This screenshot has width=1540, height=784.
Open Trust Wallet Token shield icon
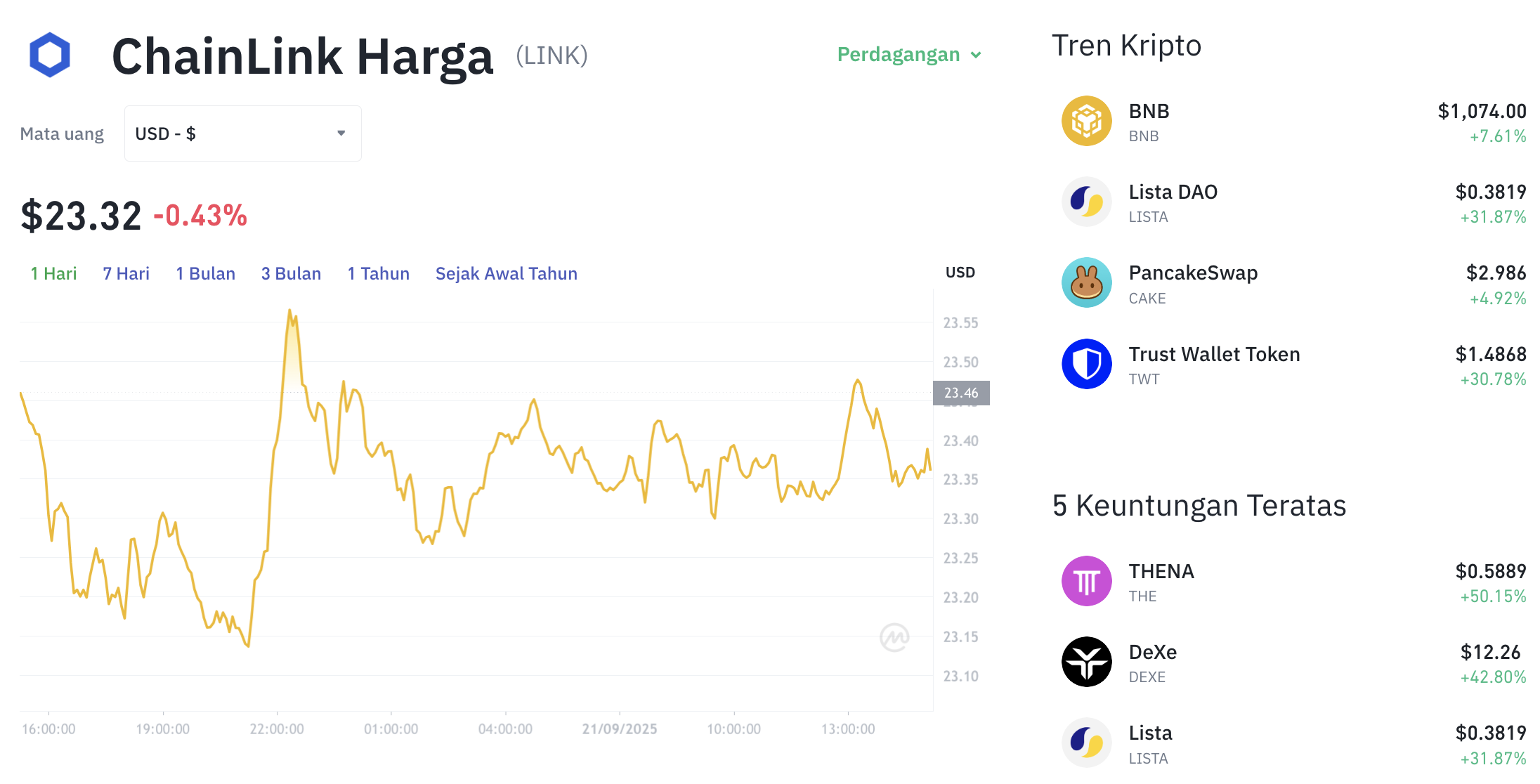coord(1086,363)
